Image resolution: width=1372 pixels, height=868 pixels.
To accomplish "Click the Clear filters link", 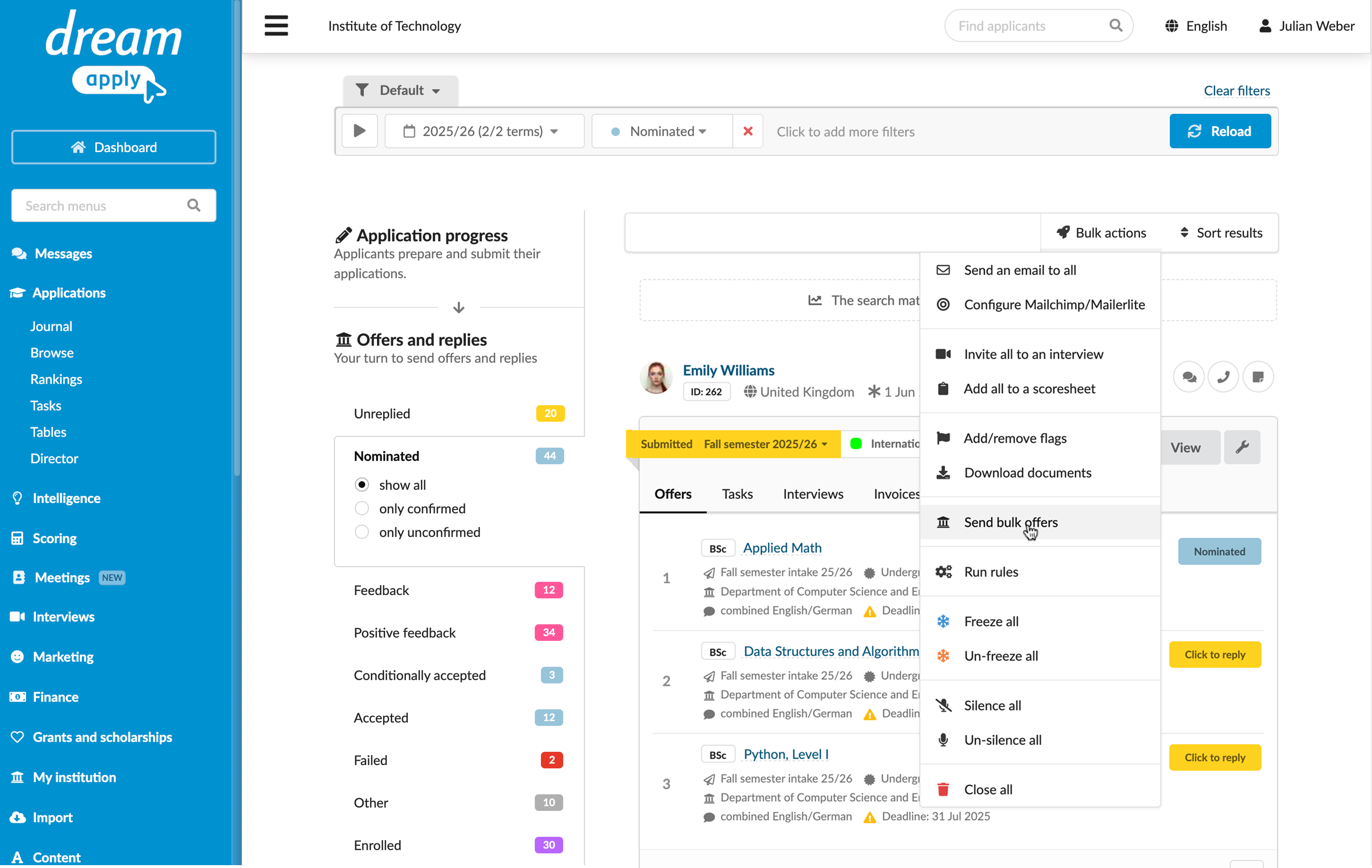I will (x=1236, y=91).
